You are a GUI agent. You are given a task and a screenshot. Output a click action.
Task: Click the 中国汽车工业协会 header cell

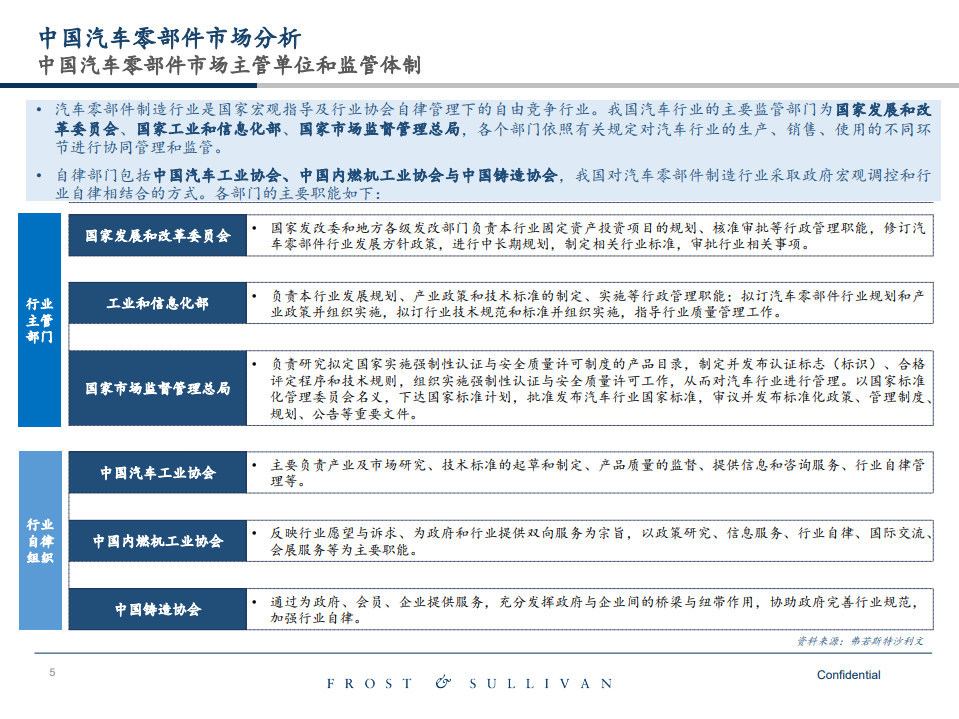tap(156, 473)
